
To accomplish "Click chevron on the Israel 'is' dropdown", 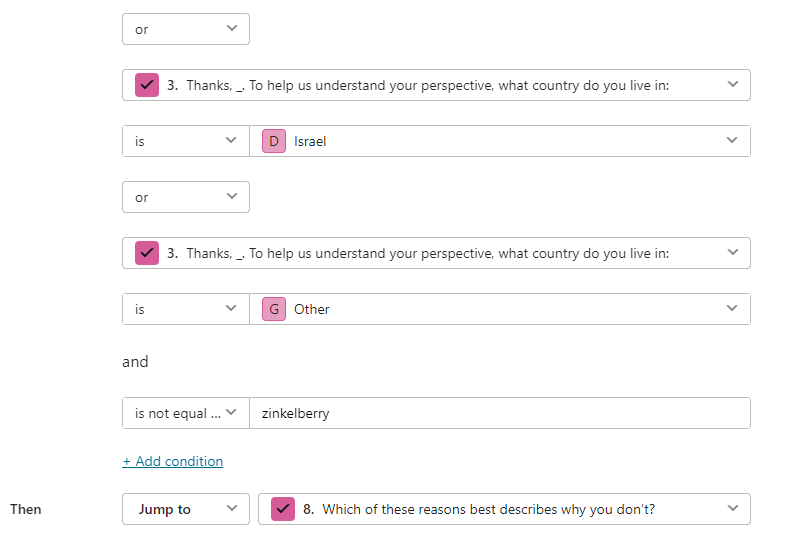I will [x=231, y=140].
